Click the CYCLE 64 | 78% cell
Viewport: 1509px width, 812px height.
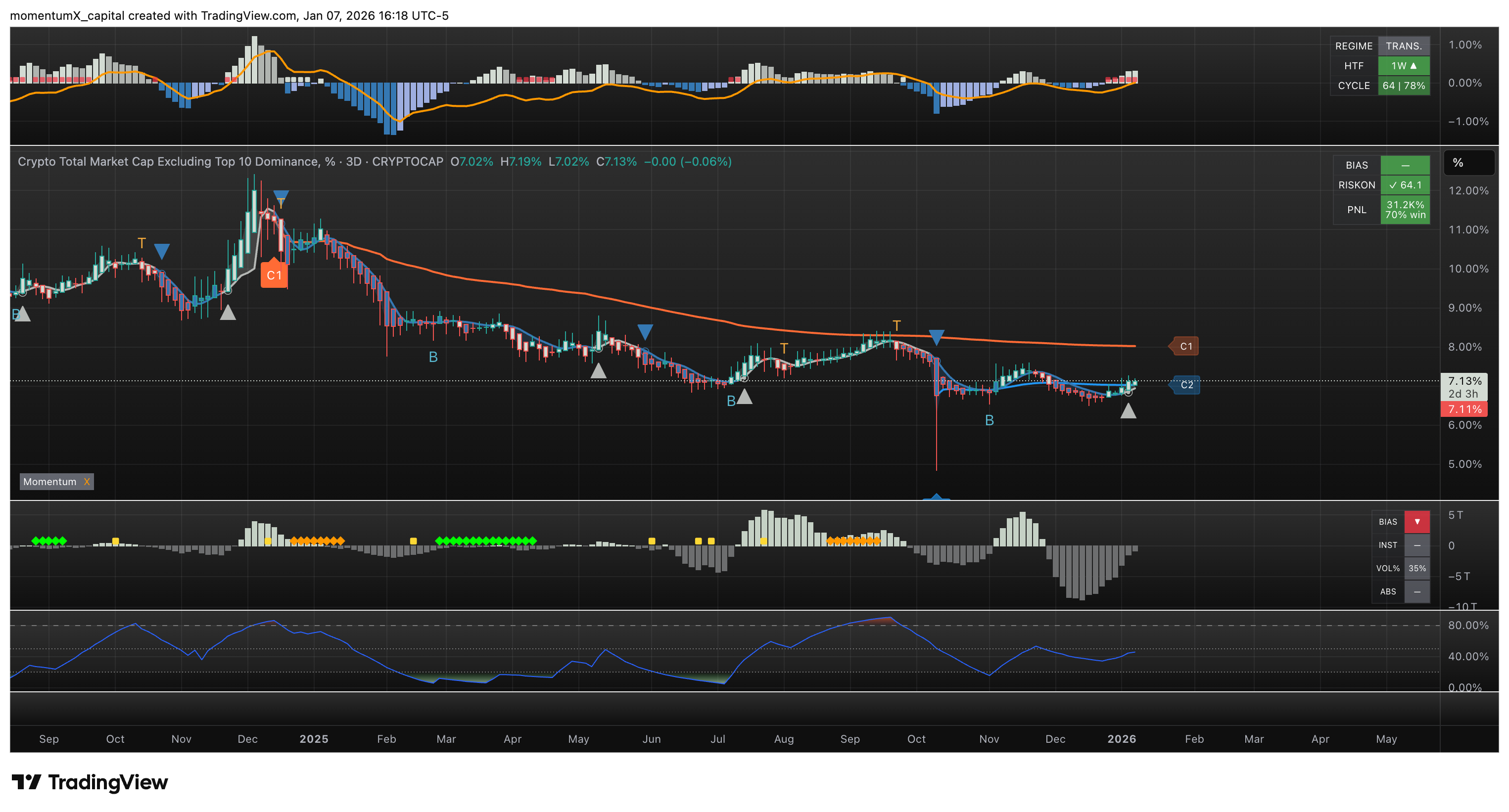pos(1403,86)
